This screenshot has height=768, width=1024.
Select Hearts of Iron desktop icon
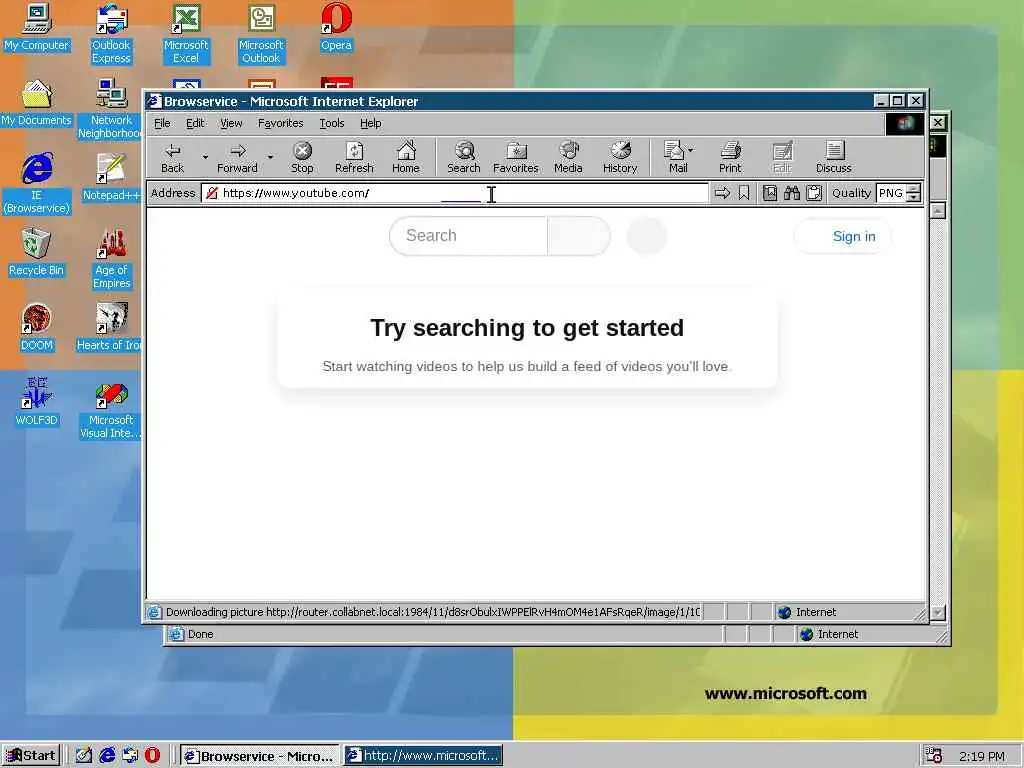click(x=110, y=327)
